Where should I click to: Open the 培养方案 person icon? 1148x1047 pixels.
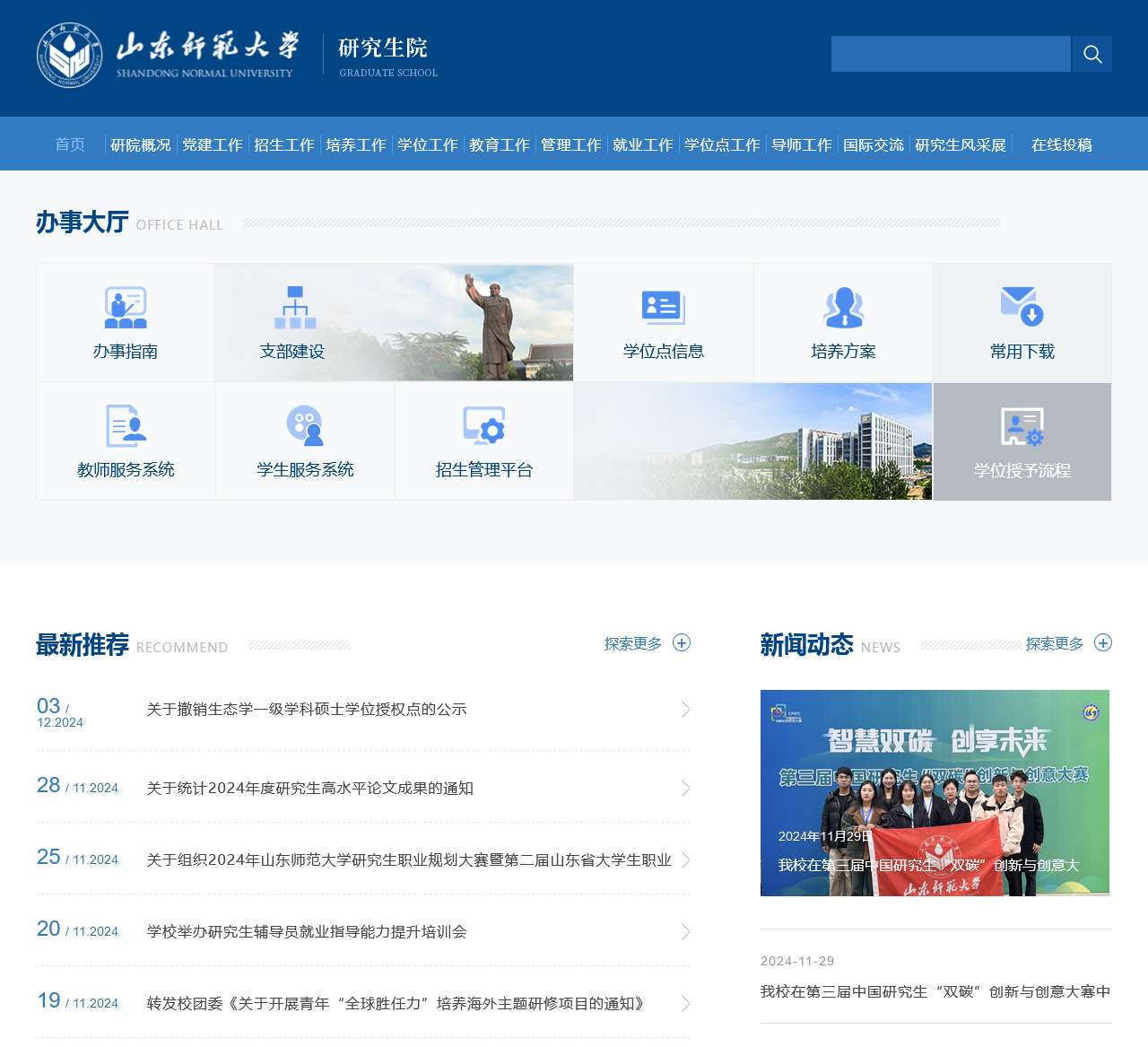(x=843, y=308)
